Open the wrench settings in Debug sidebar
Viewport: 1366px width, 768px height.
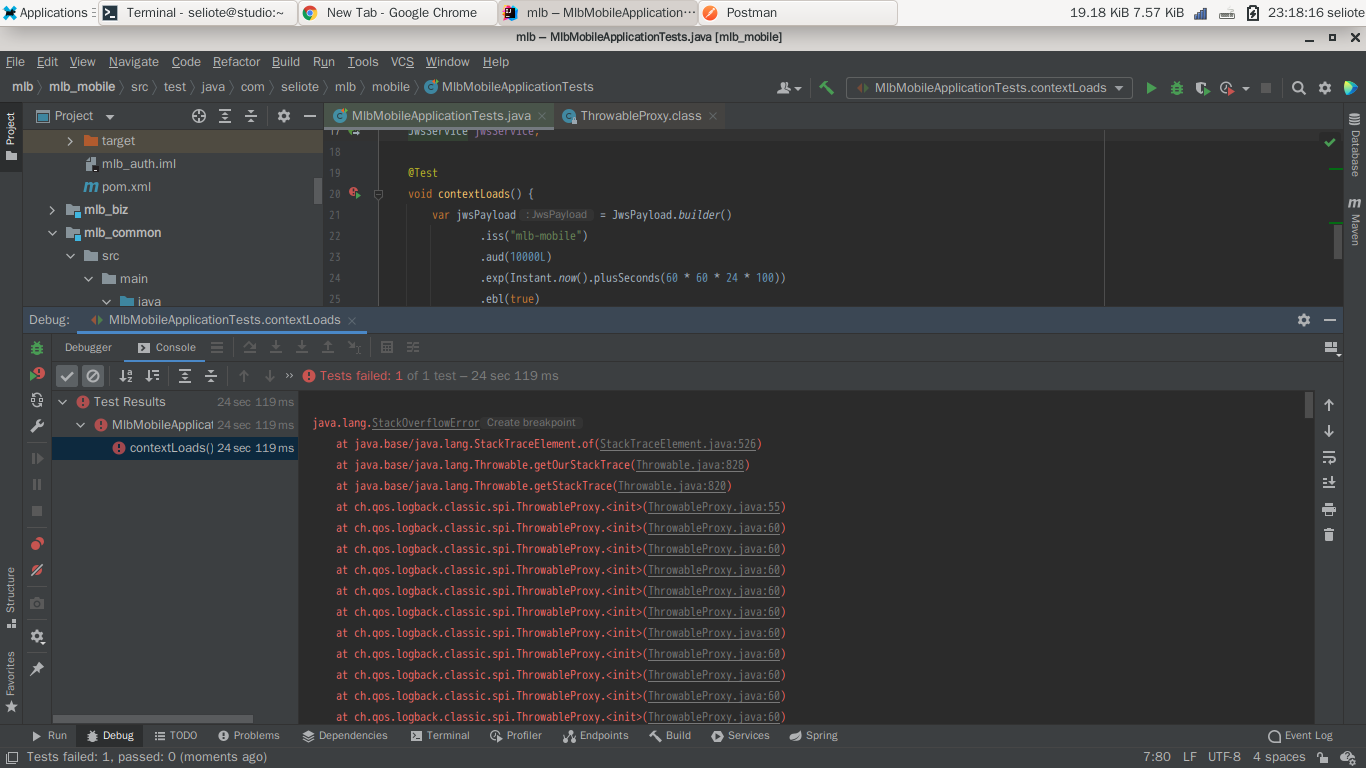(x=37, y=426)
